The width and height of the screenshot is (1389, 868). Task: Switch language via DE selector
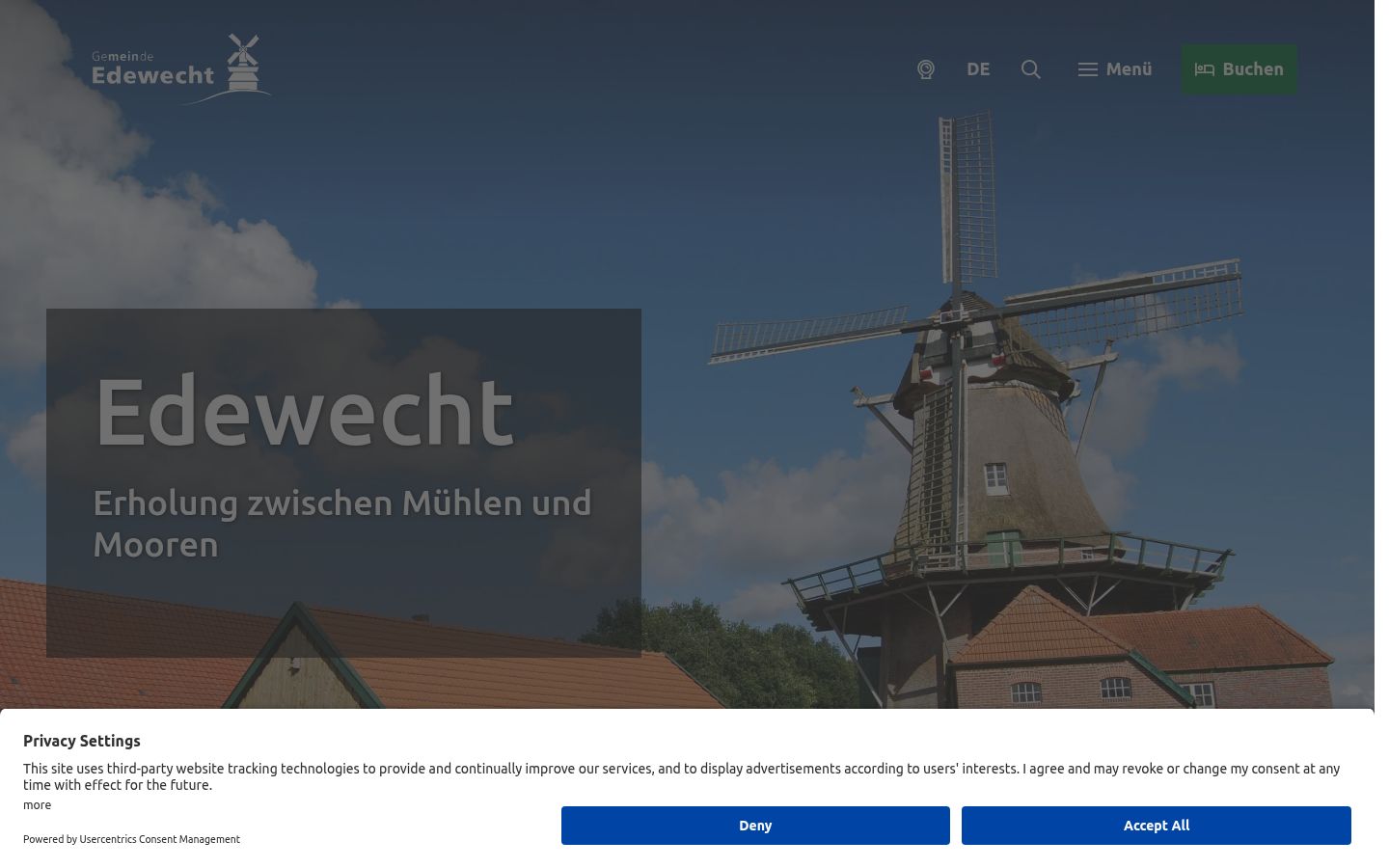click(978, 69)
